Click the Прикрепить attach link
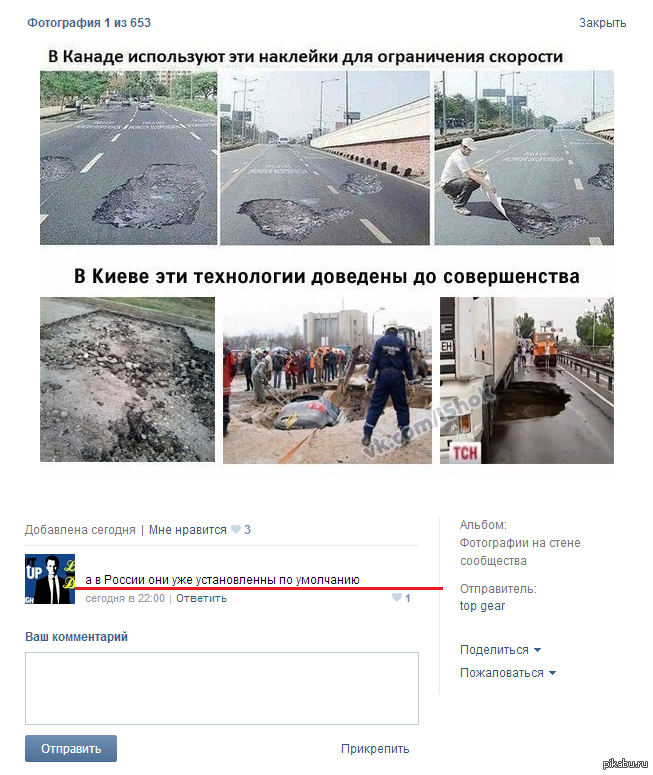This screenshot has width=653, height=775. point(375,749)
